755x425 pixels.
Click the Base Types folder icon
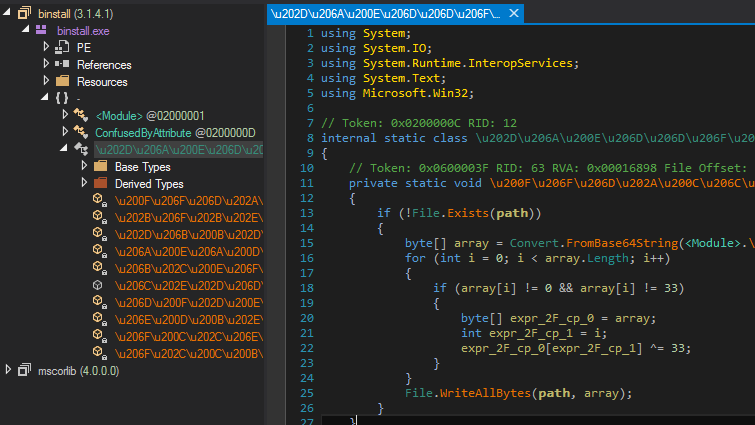[x=100, y=166]
